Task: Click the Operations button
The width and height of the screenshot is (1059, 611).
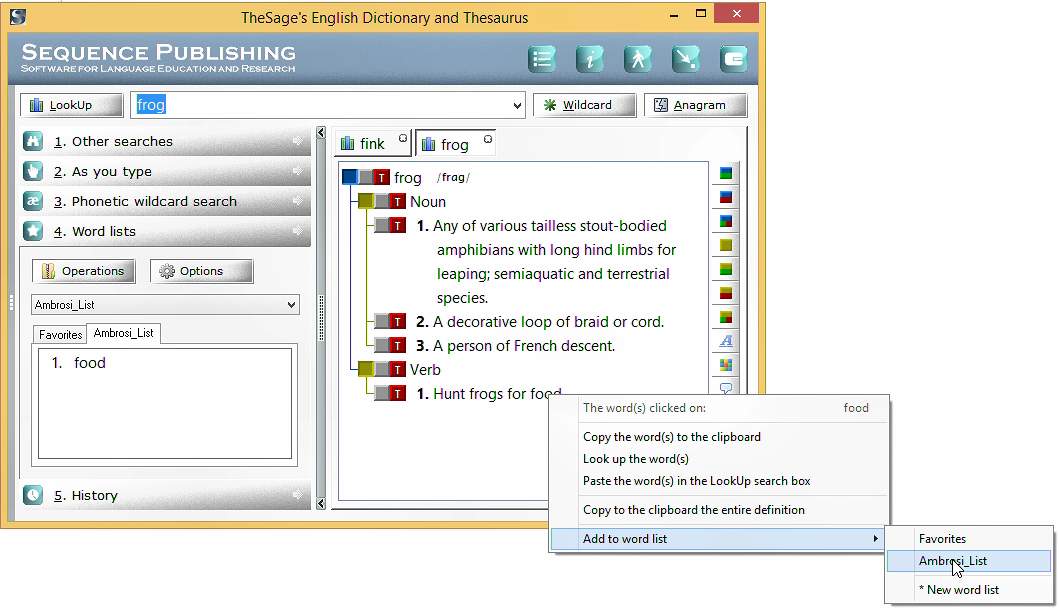Action: pyautogui.click(x=84, y=271)
